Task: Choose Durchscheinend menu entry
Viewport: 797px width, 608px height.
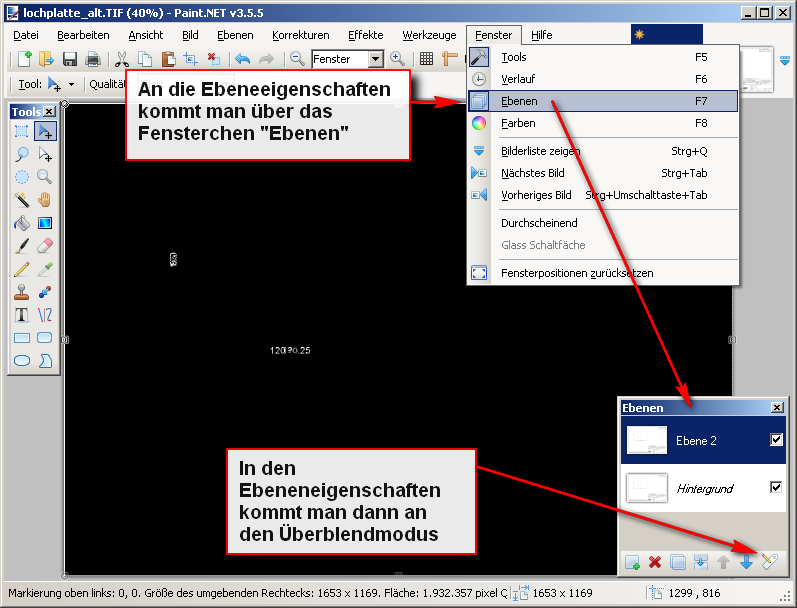Action: click(x=603, y=223)
